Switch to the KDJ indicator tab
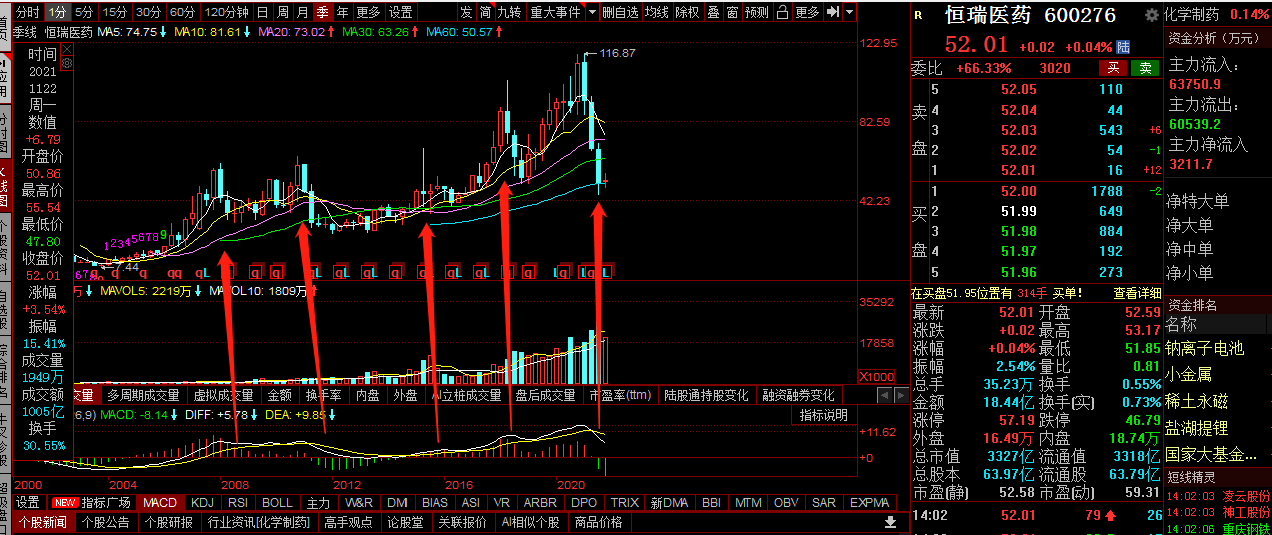This screenshot has width=1272, height=535. tap(202, 503)
